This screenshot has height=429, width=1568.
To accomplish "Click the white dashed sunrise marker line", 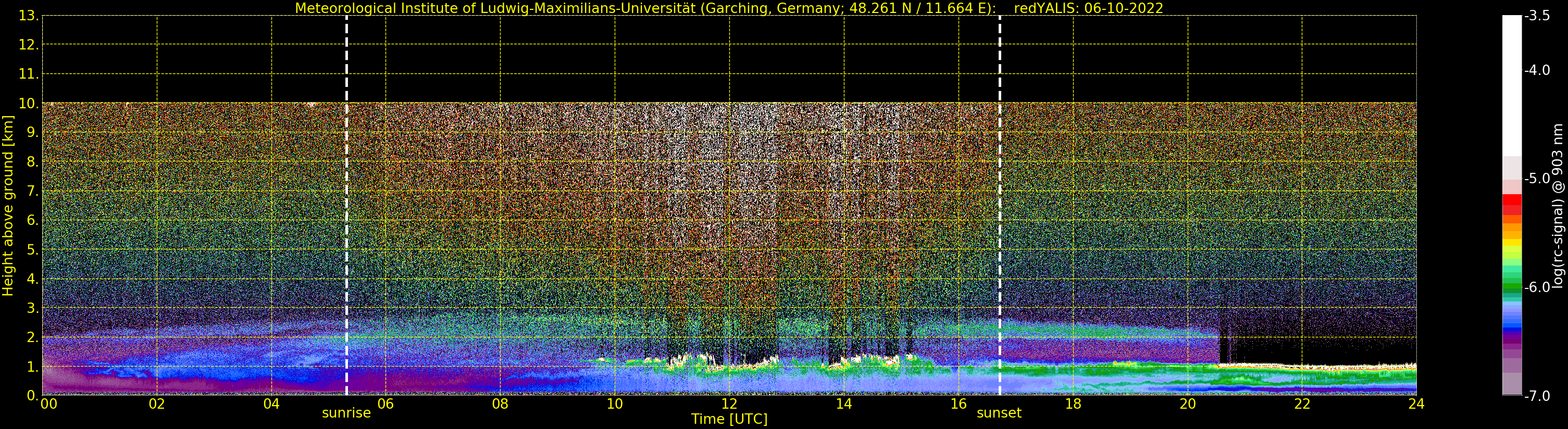I will pyautogui.click(x=346, y=206).
